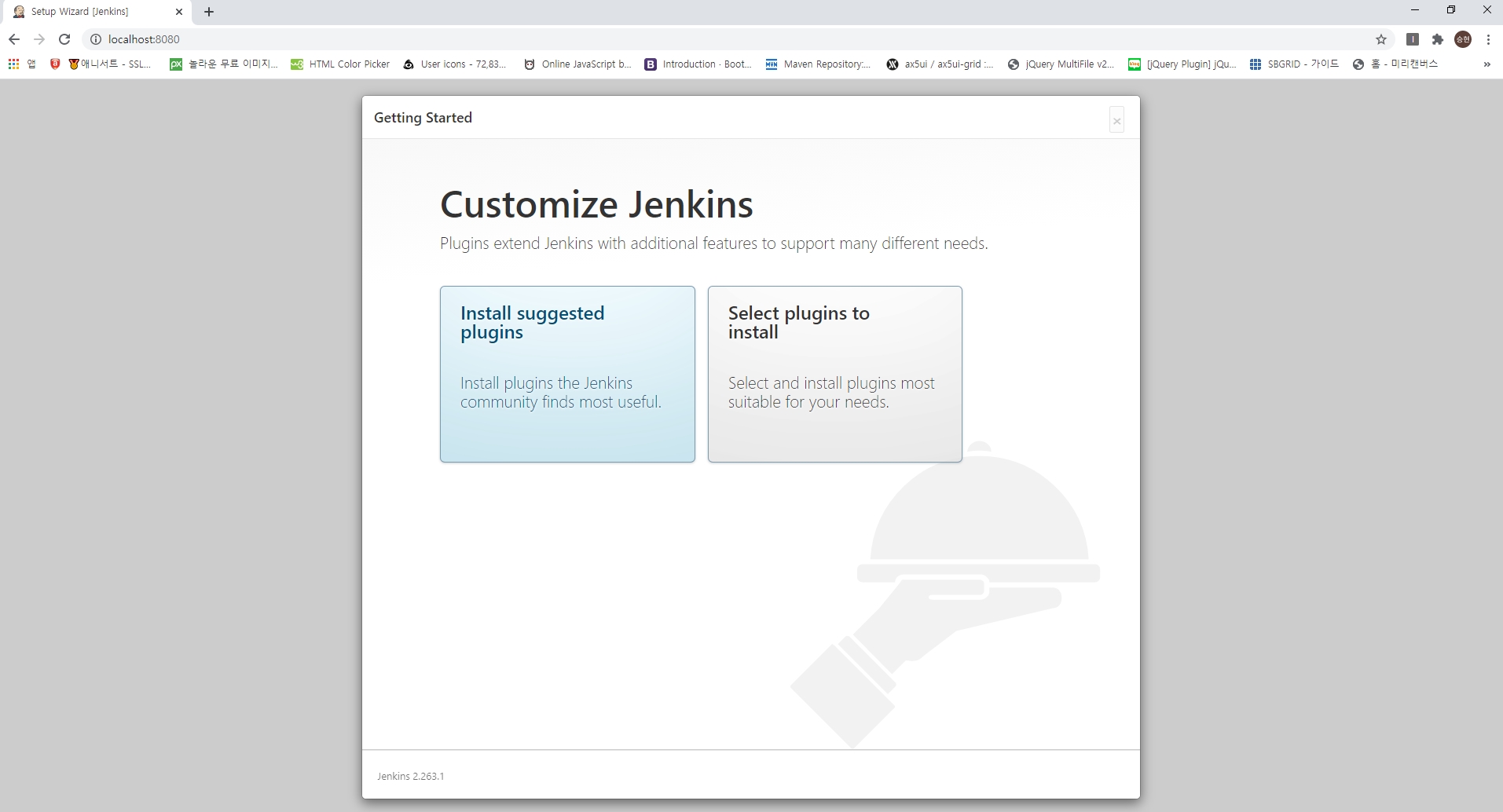Viewport: 1503px width, 812px height.
Task: Open Online JavaScript bookmark
Action: tap(577, 64)
